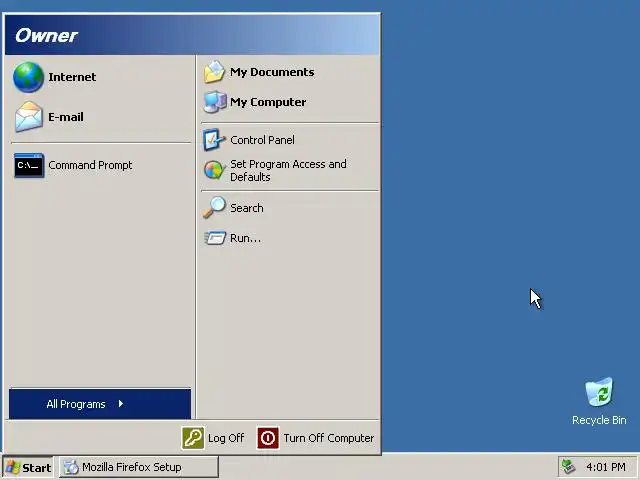Click the Recycle Bin label
The width and height of the screenshot is (640, 480).
[599, 420]
